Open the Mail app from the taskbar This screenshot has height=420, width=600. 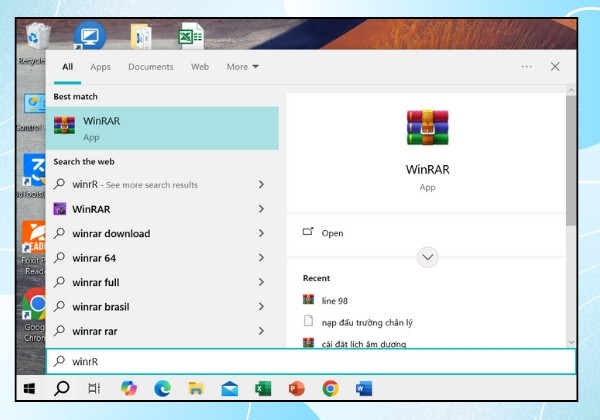pyautogui.click(x=230, y=389)
